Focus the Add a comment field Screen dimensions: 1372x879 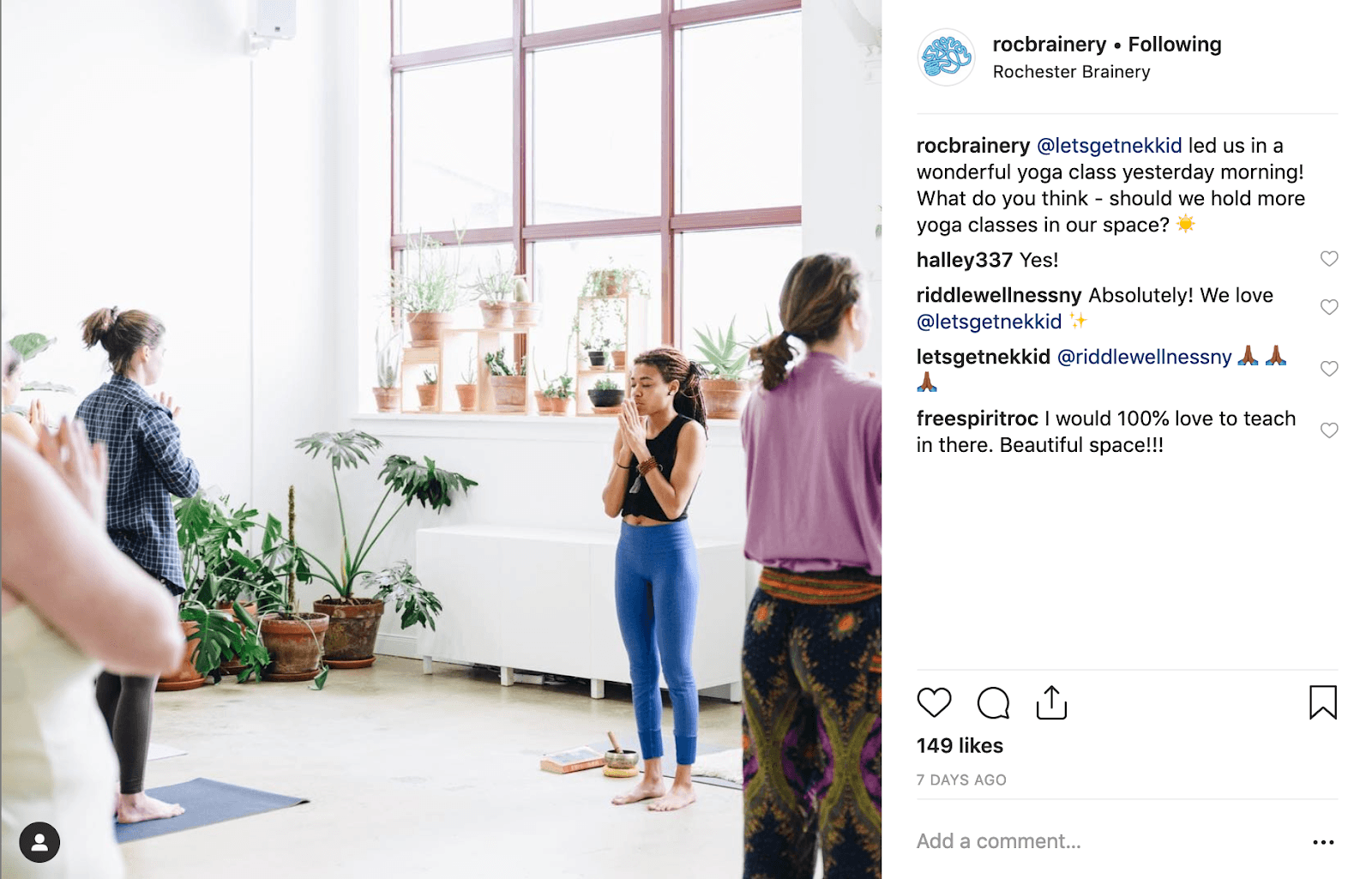click(1106, 841)
